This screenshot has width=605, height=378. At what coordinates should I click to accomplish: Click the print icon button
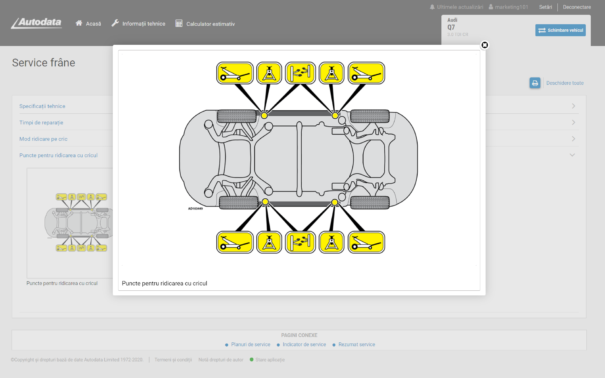[x=535, y=83]
